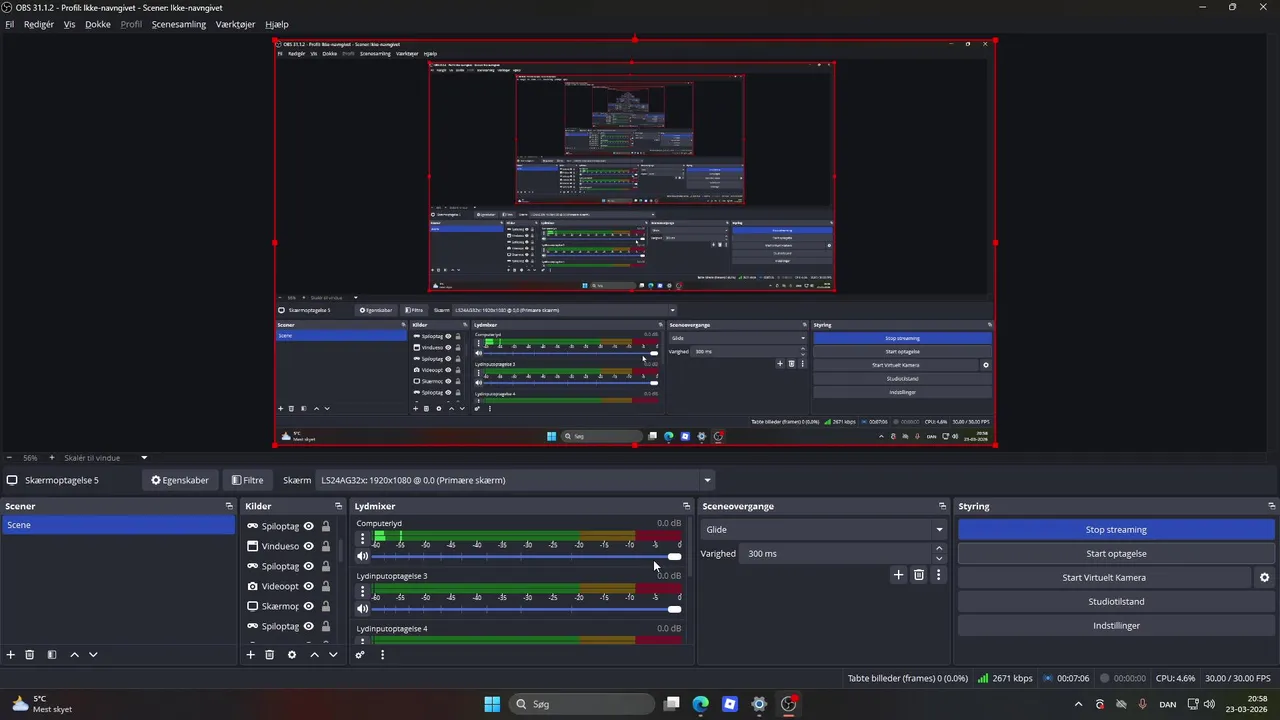Viewport: 1280px width, 720px height.
Task: Open the transition properties three-dot menu
Action: click(938, 575)
